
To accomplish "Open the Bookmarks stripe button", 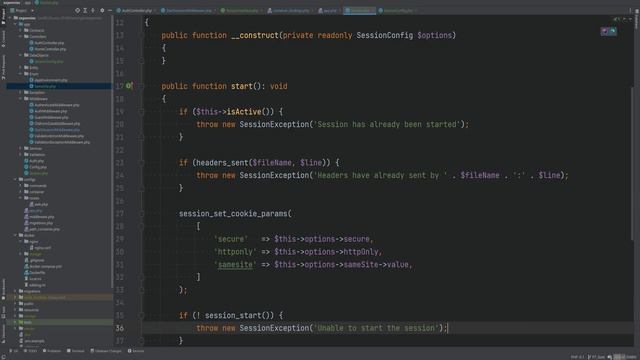I will coord(4,288).
